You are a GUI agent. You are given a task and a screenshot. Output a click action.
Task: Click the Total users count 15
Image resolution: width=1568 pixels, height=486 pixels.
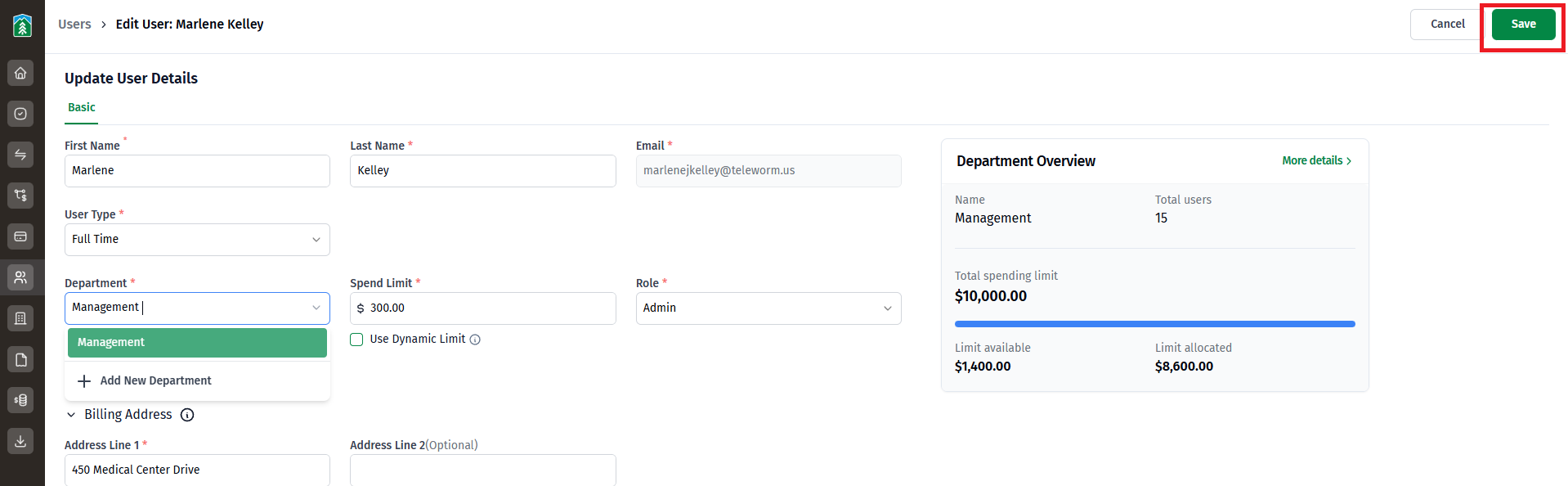(x=1161, y=218)
